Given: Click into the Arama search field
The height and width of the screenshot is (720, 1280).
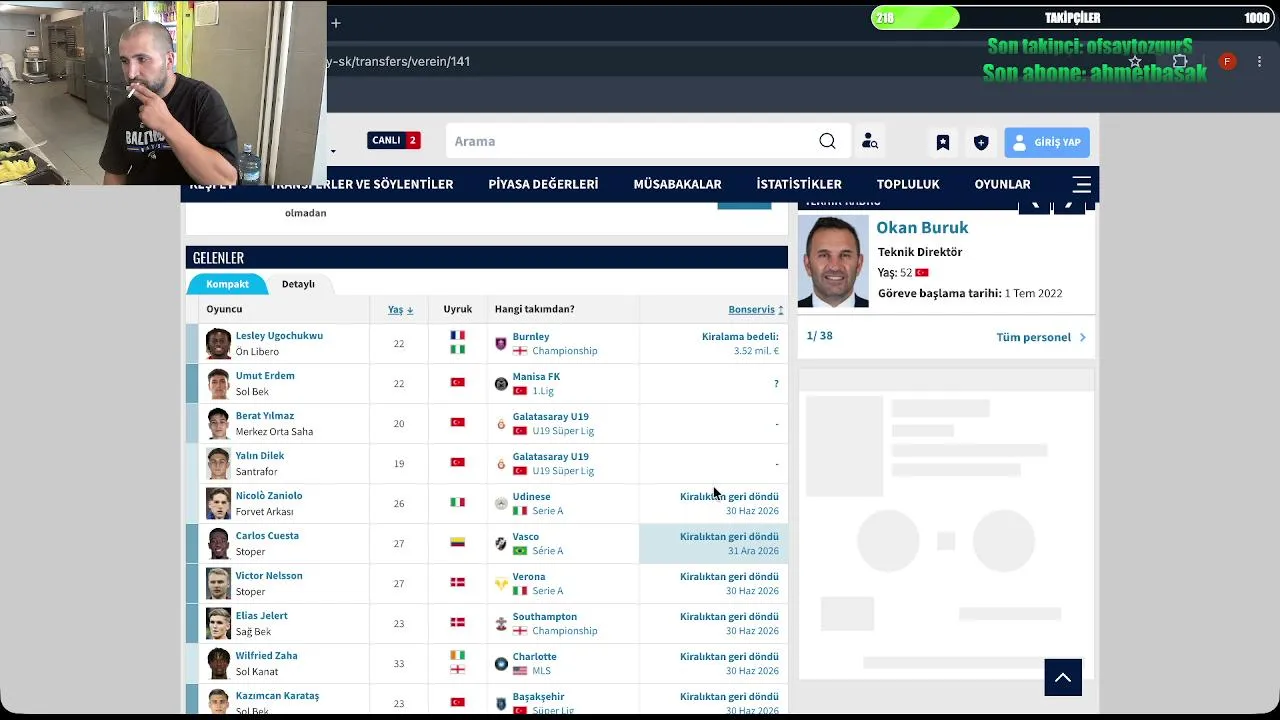Looking at the screenshot, I should (x=630, y=141).
